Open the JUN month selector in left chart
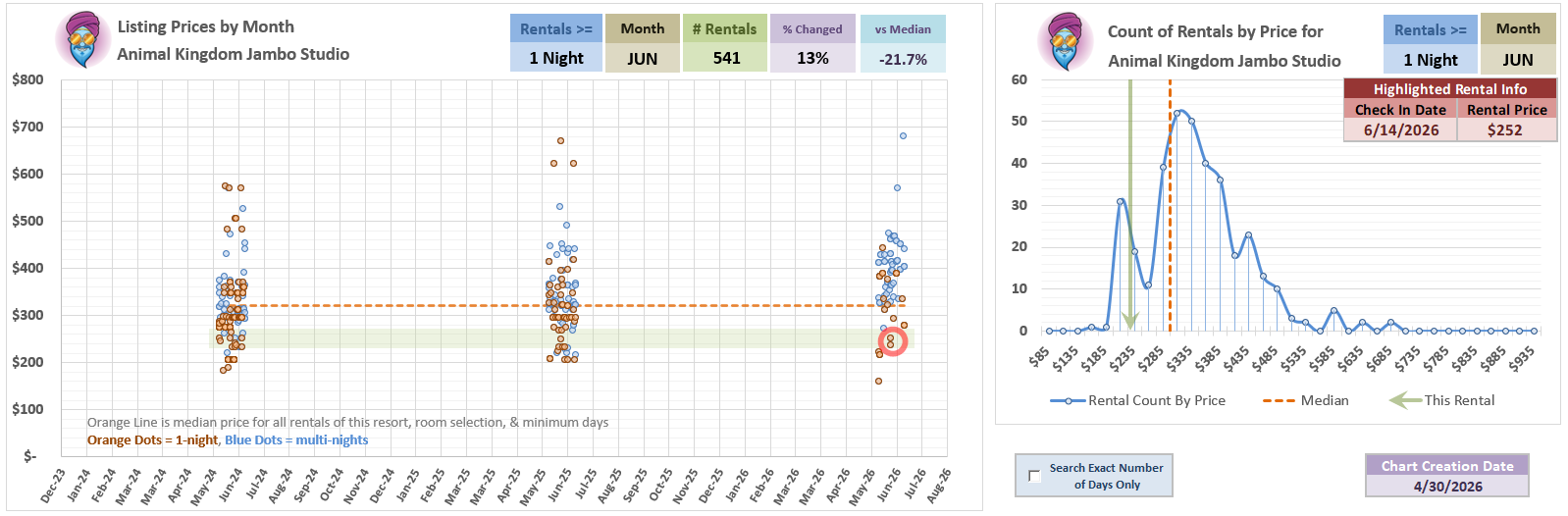Screen dimensions: 1568x516 643,58
